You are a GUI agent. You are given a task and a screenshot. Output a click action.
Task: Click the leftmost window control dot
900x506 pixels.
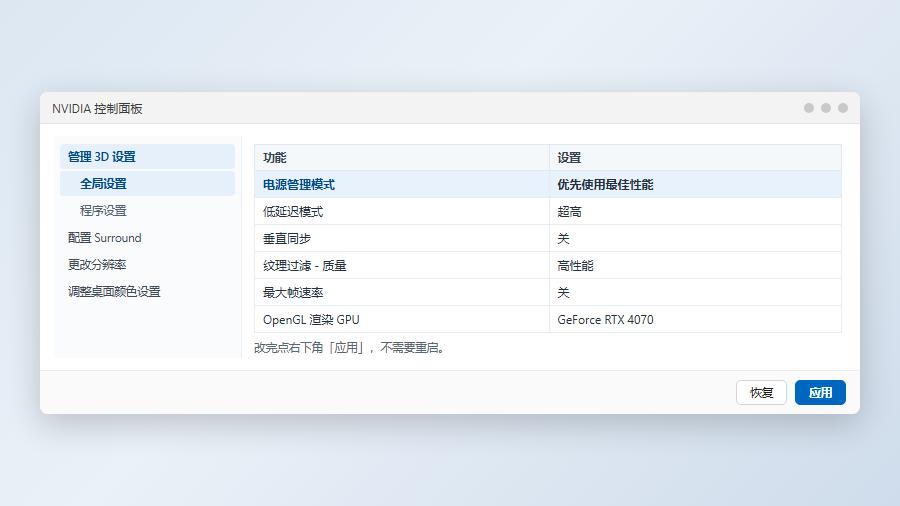pyautogui.click(x=809, y=108)
